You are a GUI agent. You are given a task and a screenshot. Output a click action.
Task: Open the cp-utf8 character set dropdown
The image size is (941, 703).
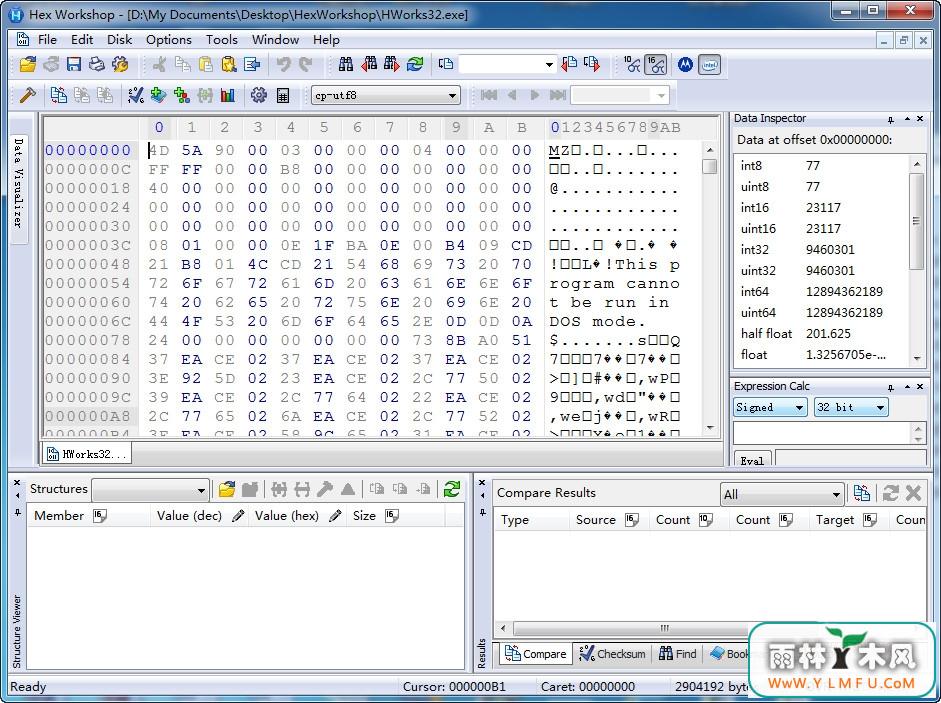452,95
